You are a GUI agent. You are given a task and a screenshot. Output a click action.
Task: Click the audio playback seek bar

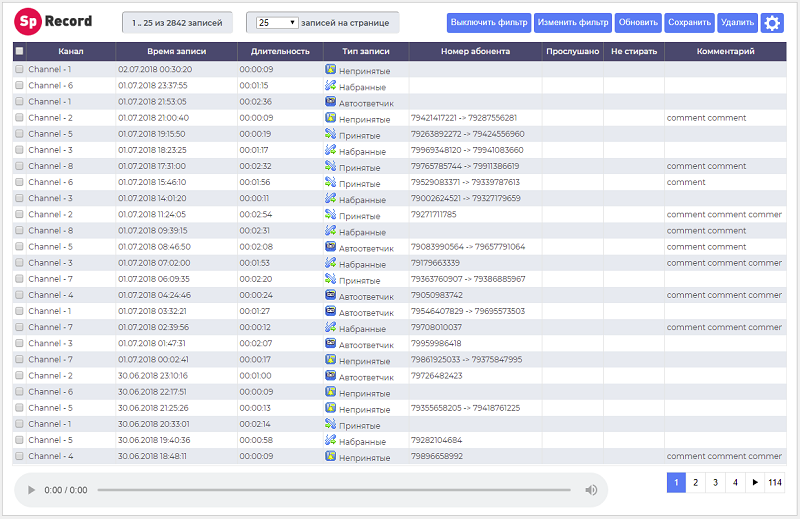click(334, 490)
